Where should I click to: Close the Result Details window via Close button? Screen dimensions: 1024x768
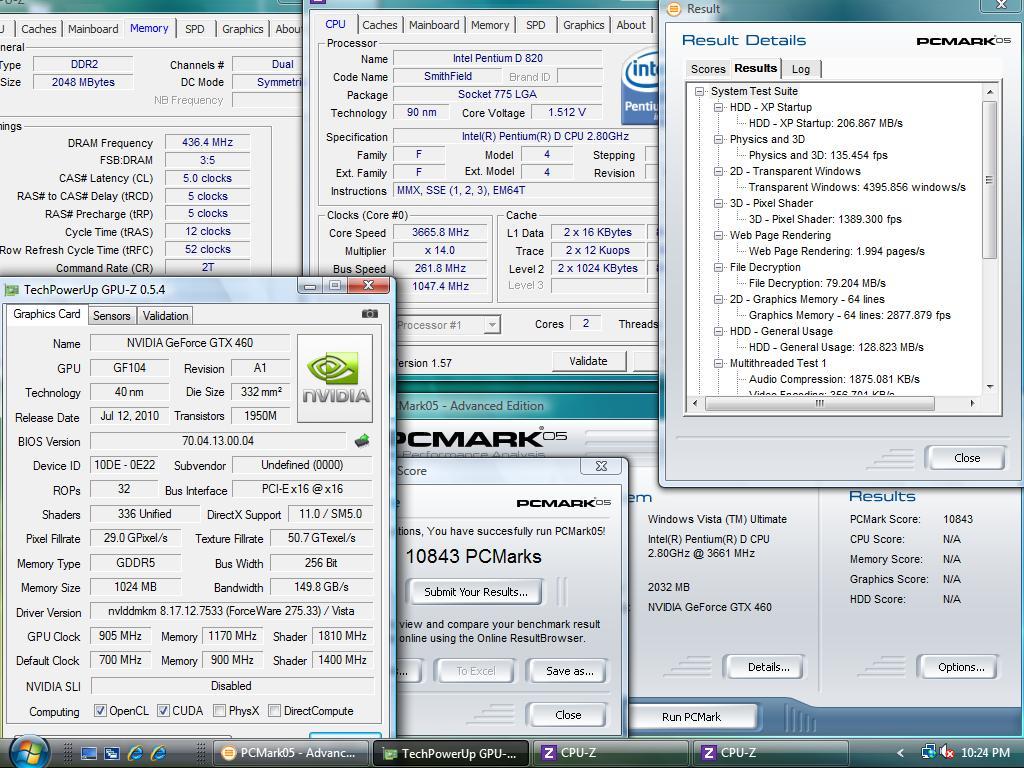click(967, 458)
